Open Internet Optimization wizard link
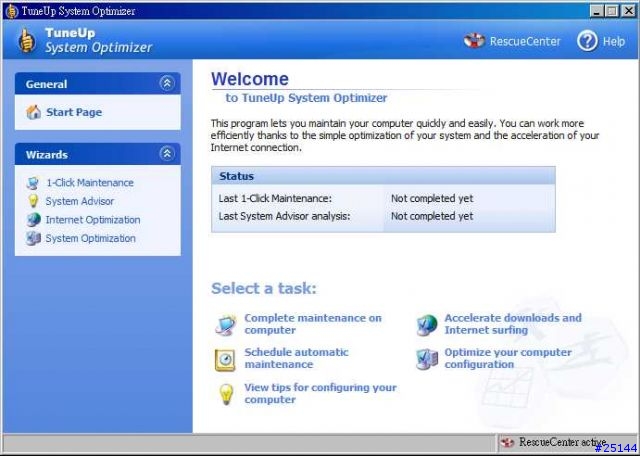Viewport: 640px width, 456px height. (93, 220)
